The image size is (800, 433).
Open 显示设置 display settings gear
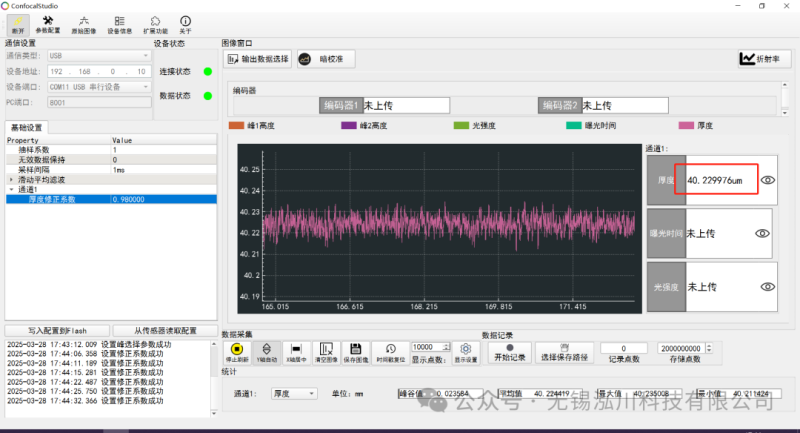coord(466,351)
